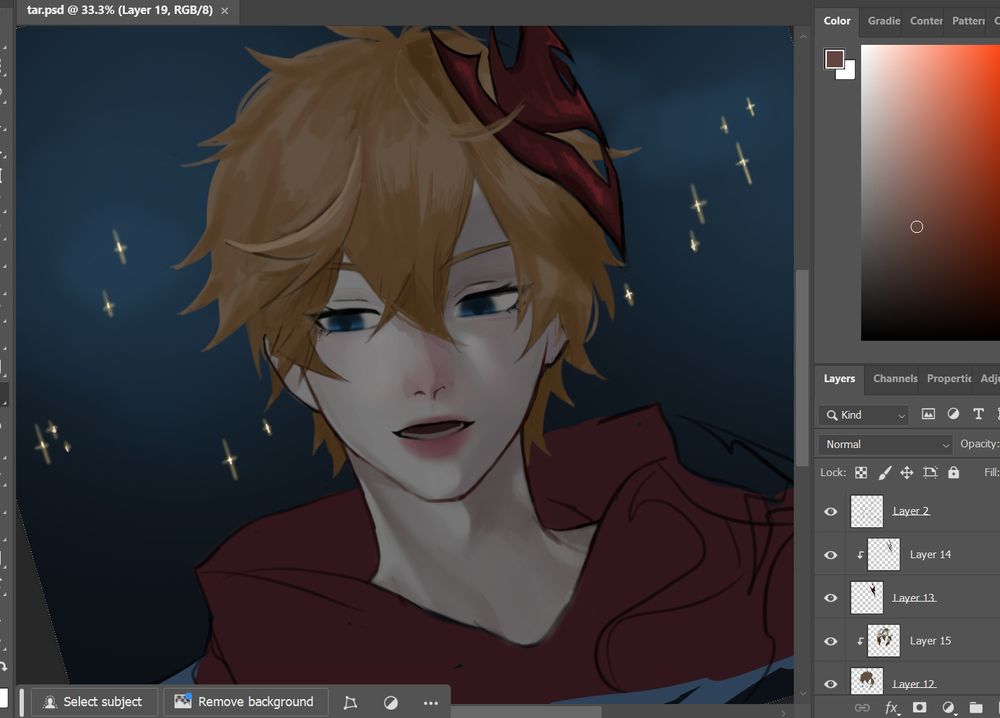Hide Layer 15 visibility eye
The image size is (1000, 718).
[830, 641]
